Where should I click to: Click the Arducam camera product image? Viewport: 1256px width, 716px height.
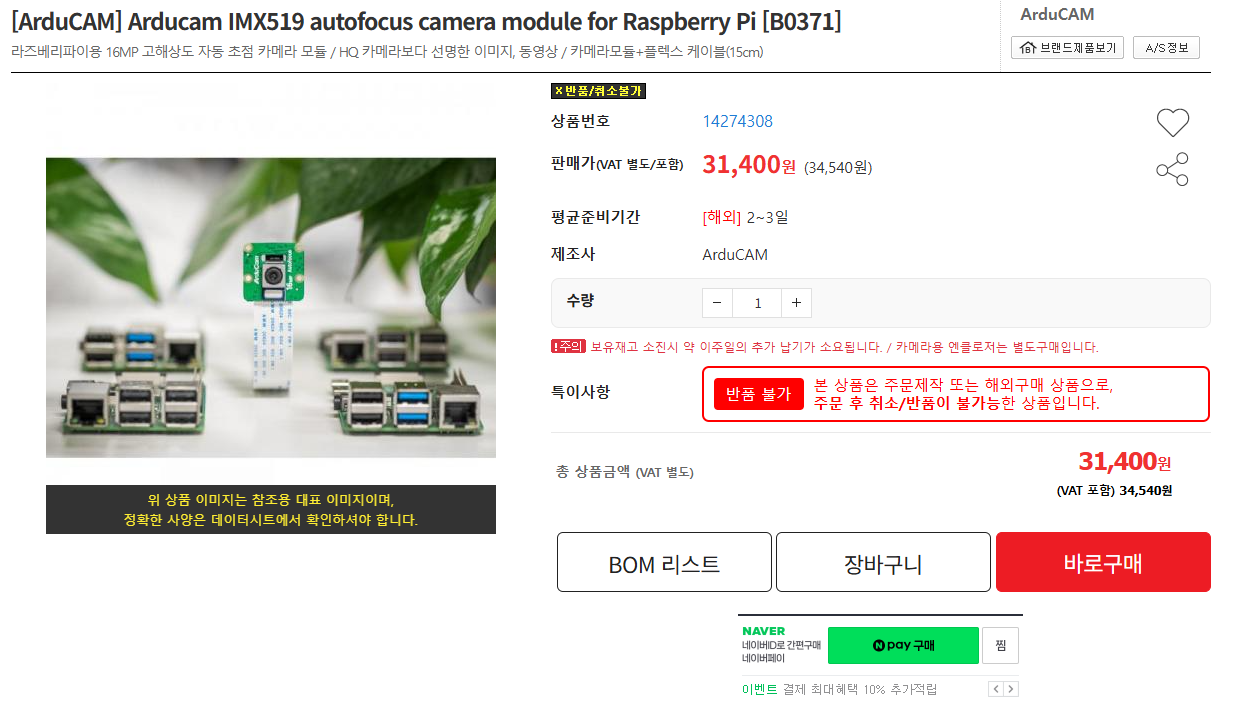tap(271, 307)
